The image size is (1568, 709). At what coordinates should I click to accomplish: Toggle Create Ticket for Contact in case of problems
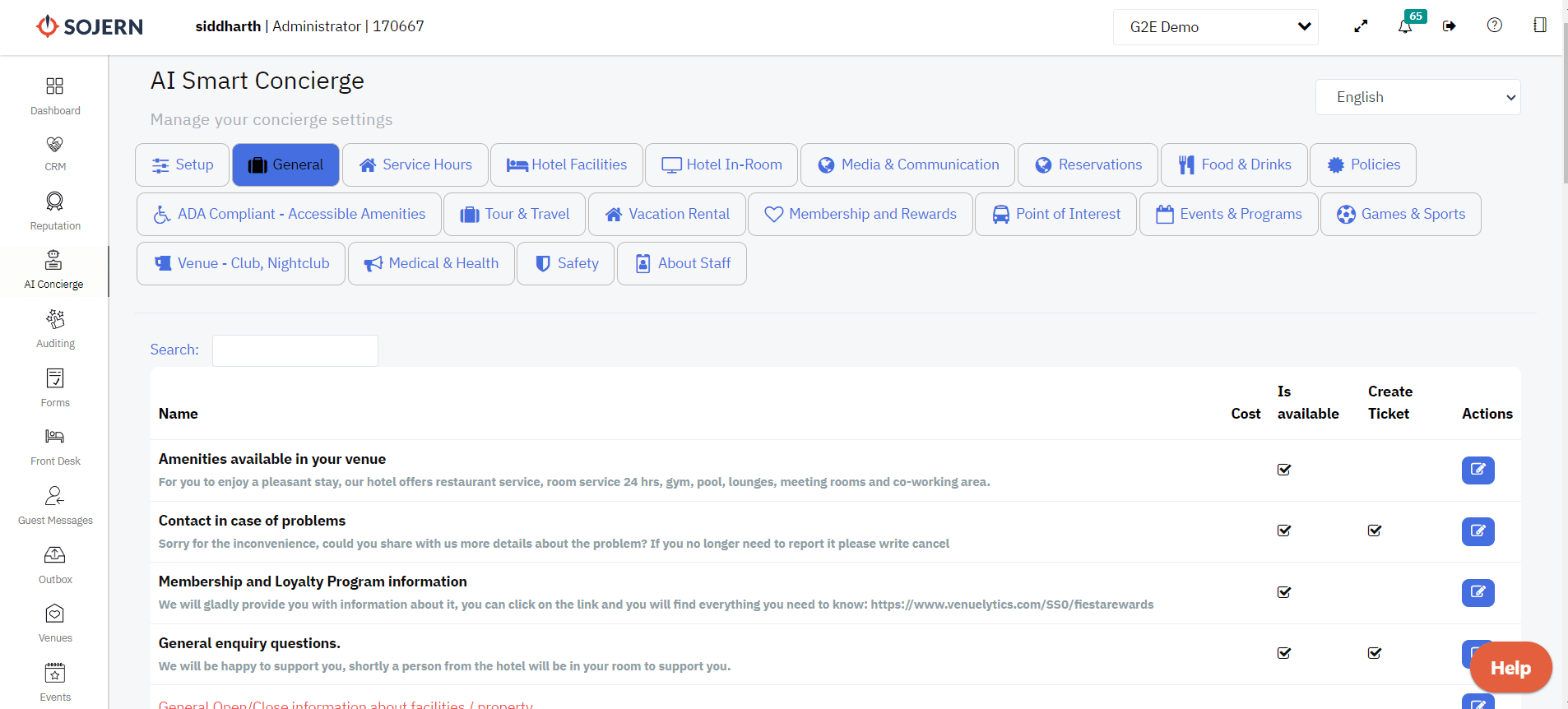(x=1374, y=531)
